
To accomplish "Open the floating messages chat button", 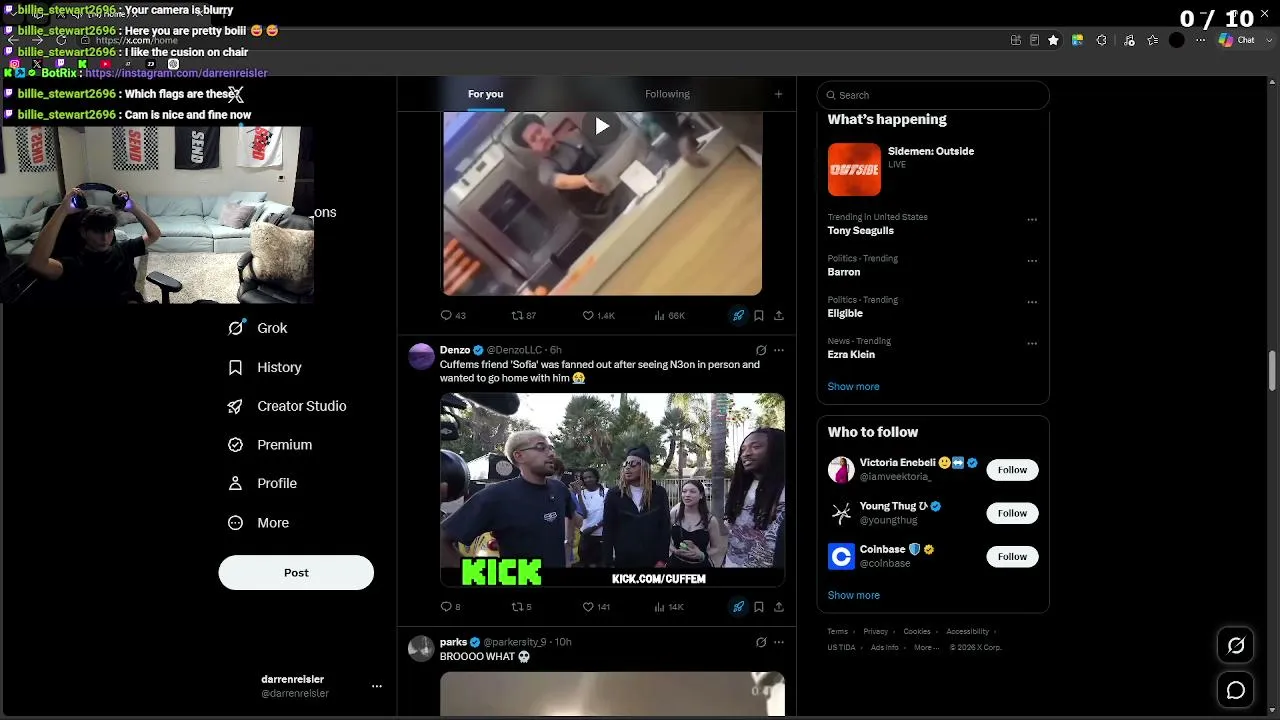I will pyautogui.click(x=1236, y=690).
